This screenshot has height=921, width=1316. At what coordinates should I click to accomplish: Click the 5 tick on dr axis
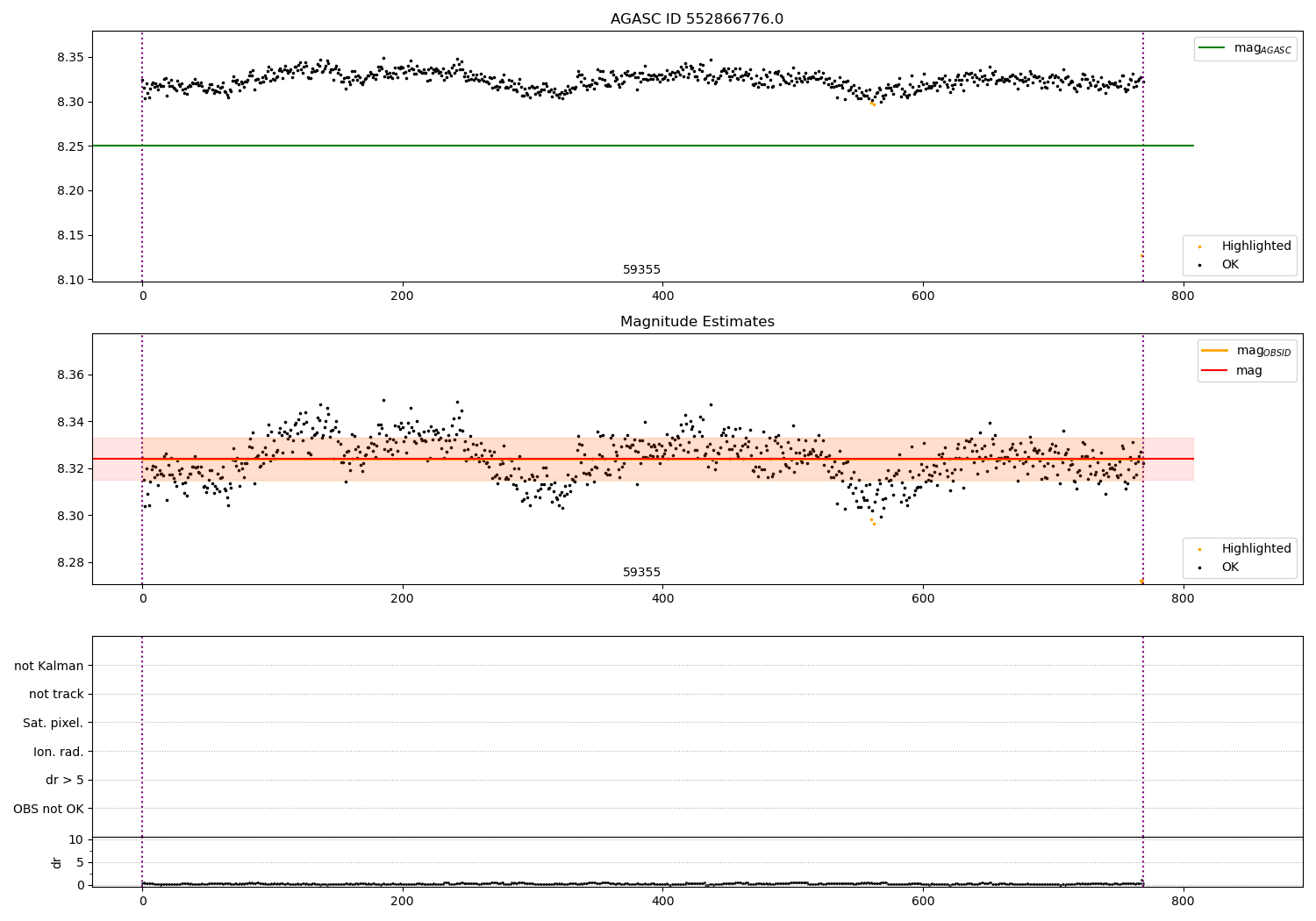(80, 863)
